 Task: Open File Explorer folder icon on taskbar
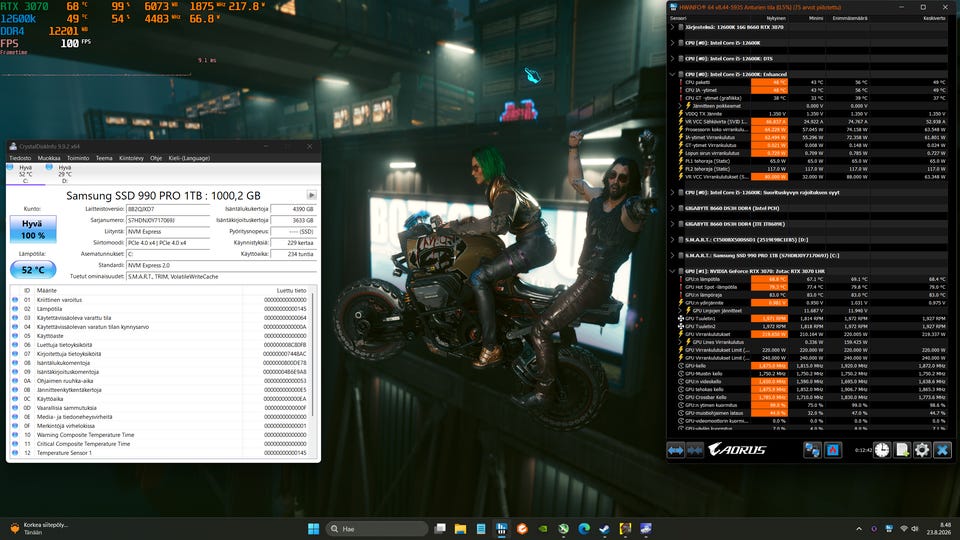click(460, 528)
